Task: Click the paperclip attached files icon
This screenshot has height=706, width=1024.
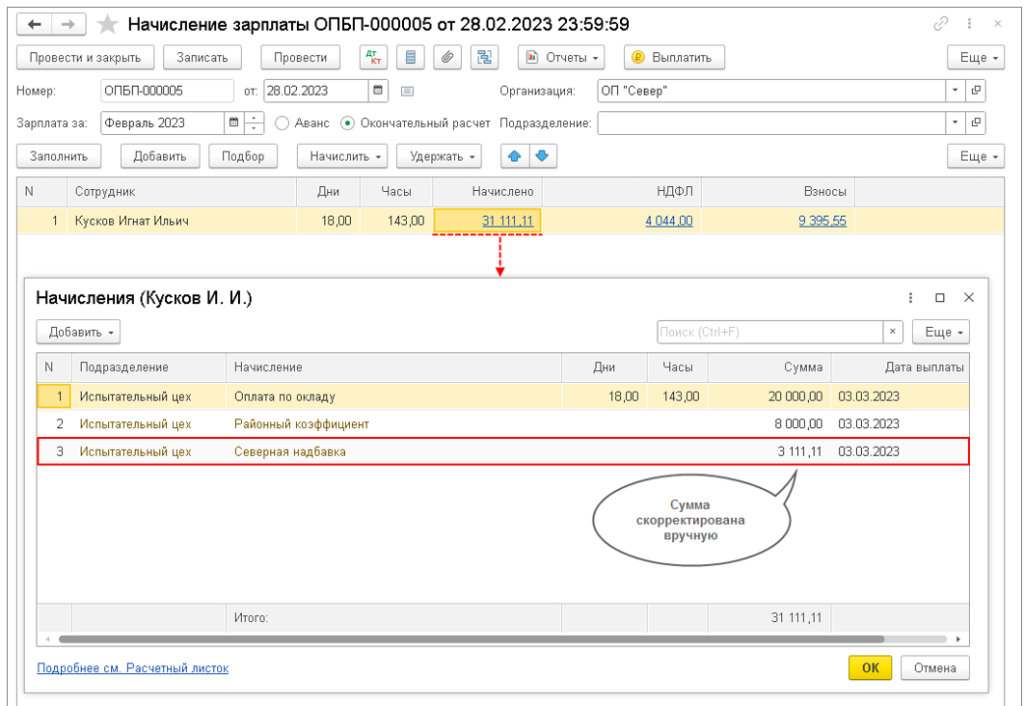Action: click(x=447, y=57)
